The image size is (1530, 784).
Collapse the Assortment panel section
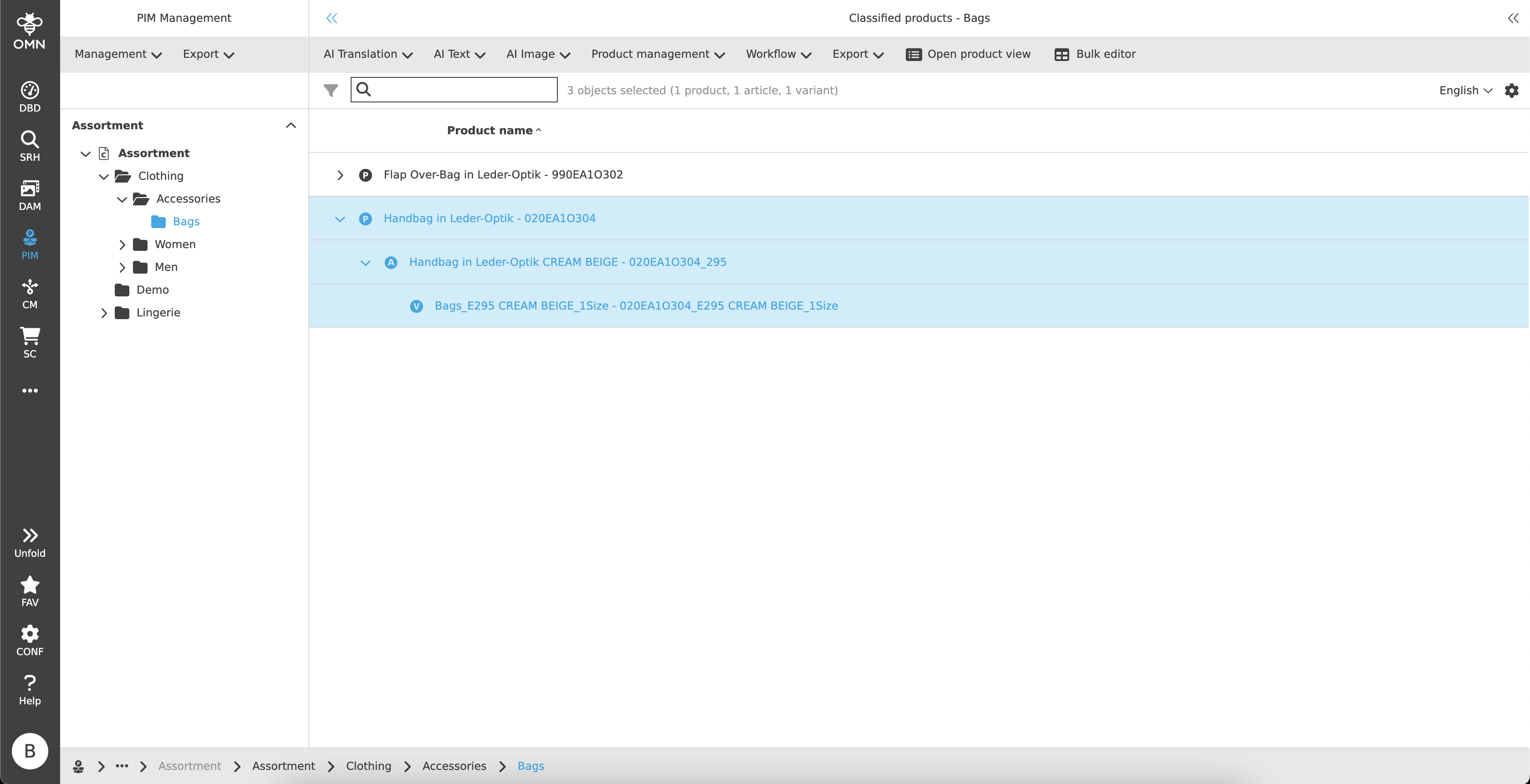click(x=291, y=125)
